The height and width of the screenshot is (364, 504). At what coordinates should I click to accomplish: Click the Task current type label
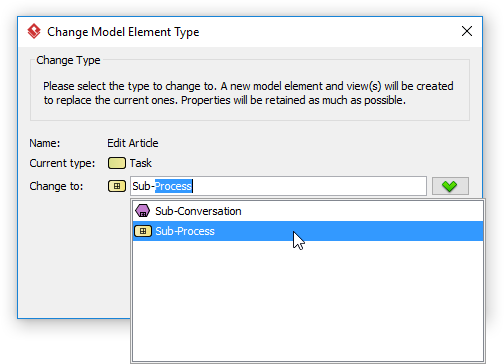[141, 163]
